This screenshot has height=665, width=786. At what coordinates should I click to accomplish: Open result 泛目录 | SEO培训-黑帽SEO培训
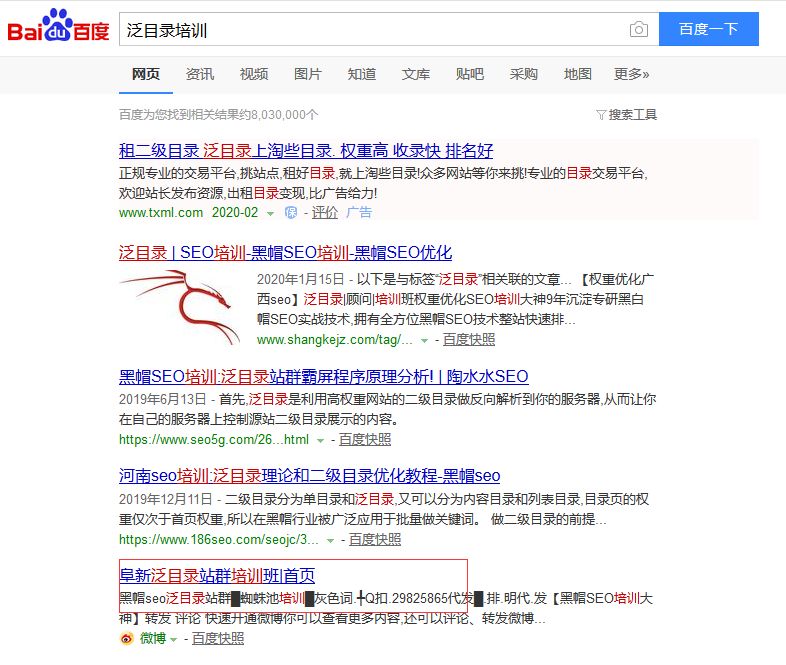285,252
